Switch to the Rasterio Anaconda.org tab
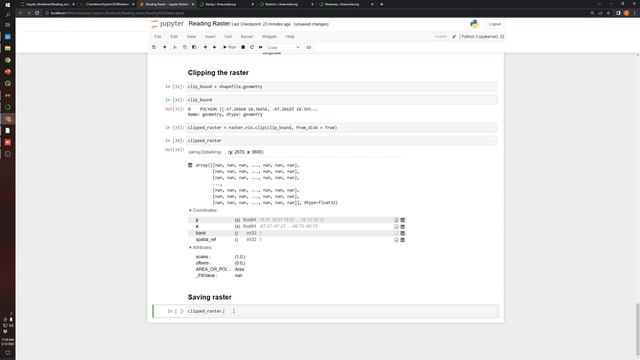This screenshot has height=360, width=640. click(287, 4)
